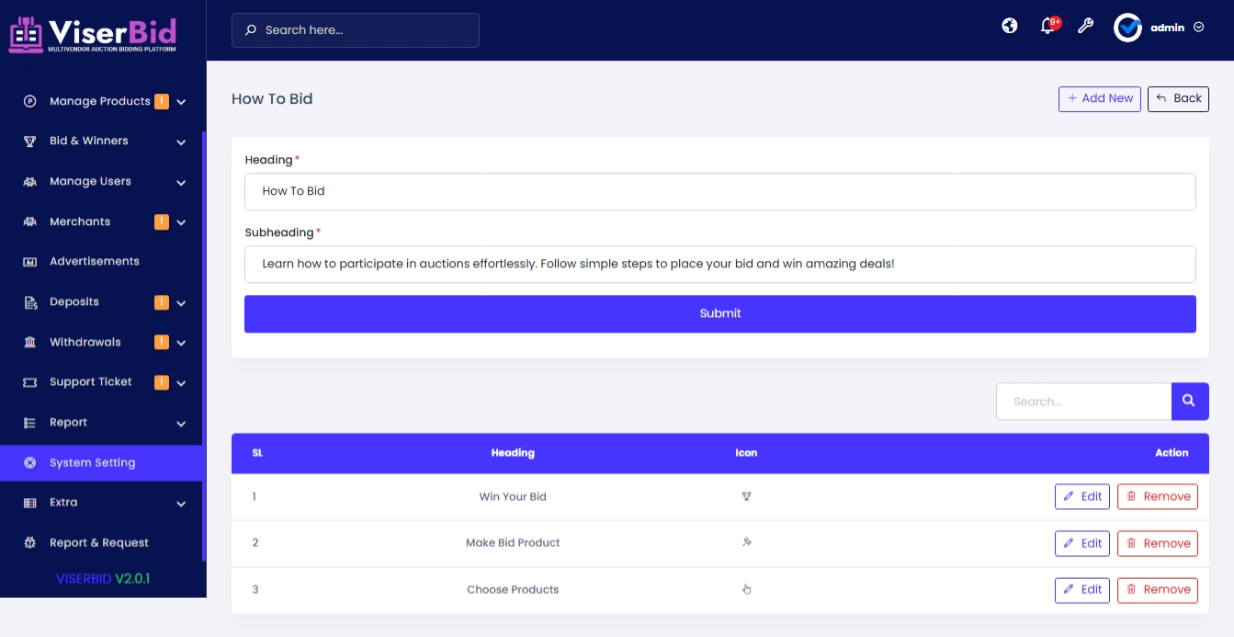Screen dimensions: 1234x637
Task: Click the Bid & Winners trophy icon
Action: click(x=30, y=141)
